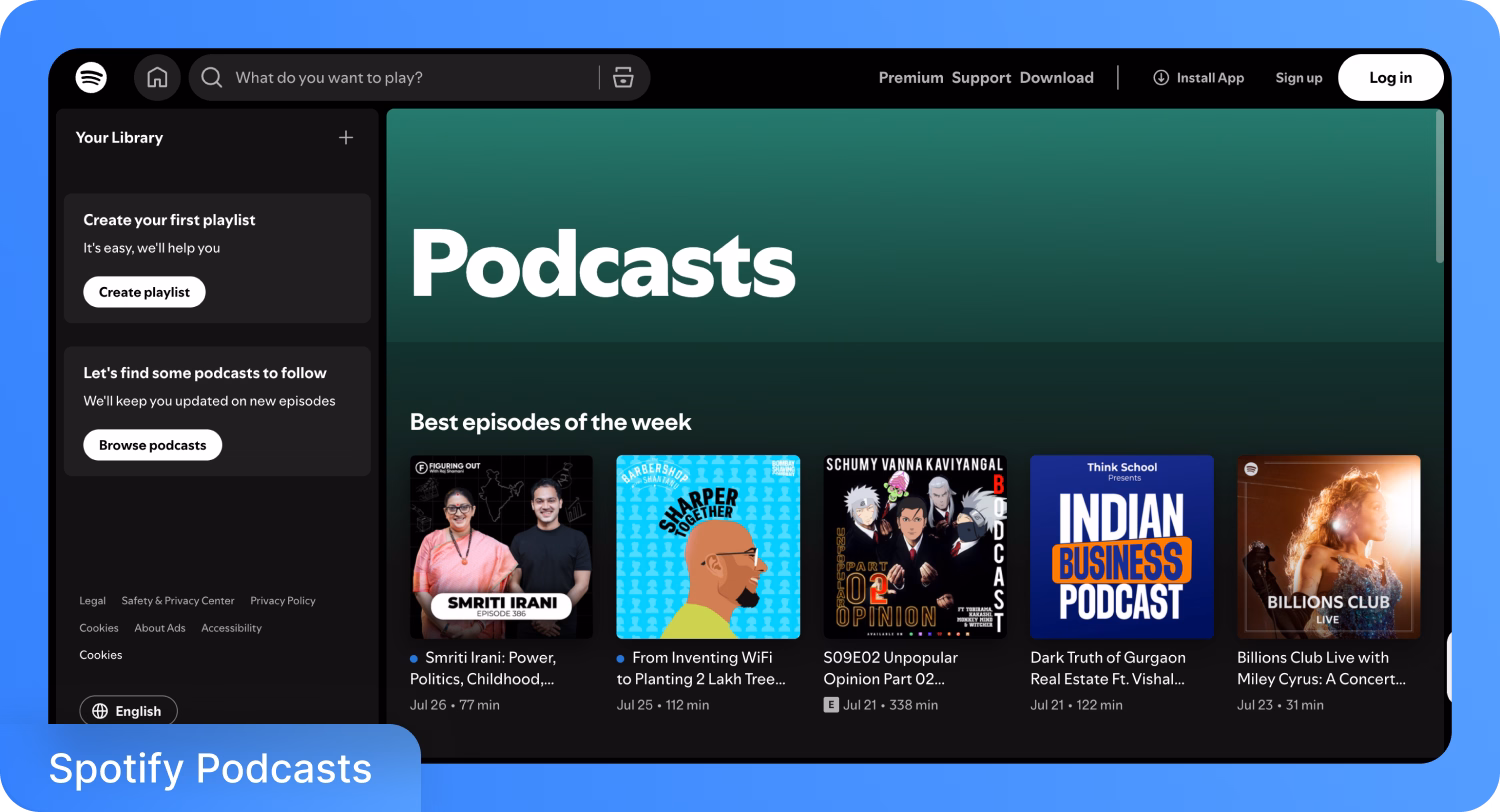Click Create playlist button
The width and height of the screenshot is (1500, 812).
144,292
